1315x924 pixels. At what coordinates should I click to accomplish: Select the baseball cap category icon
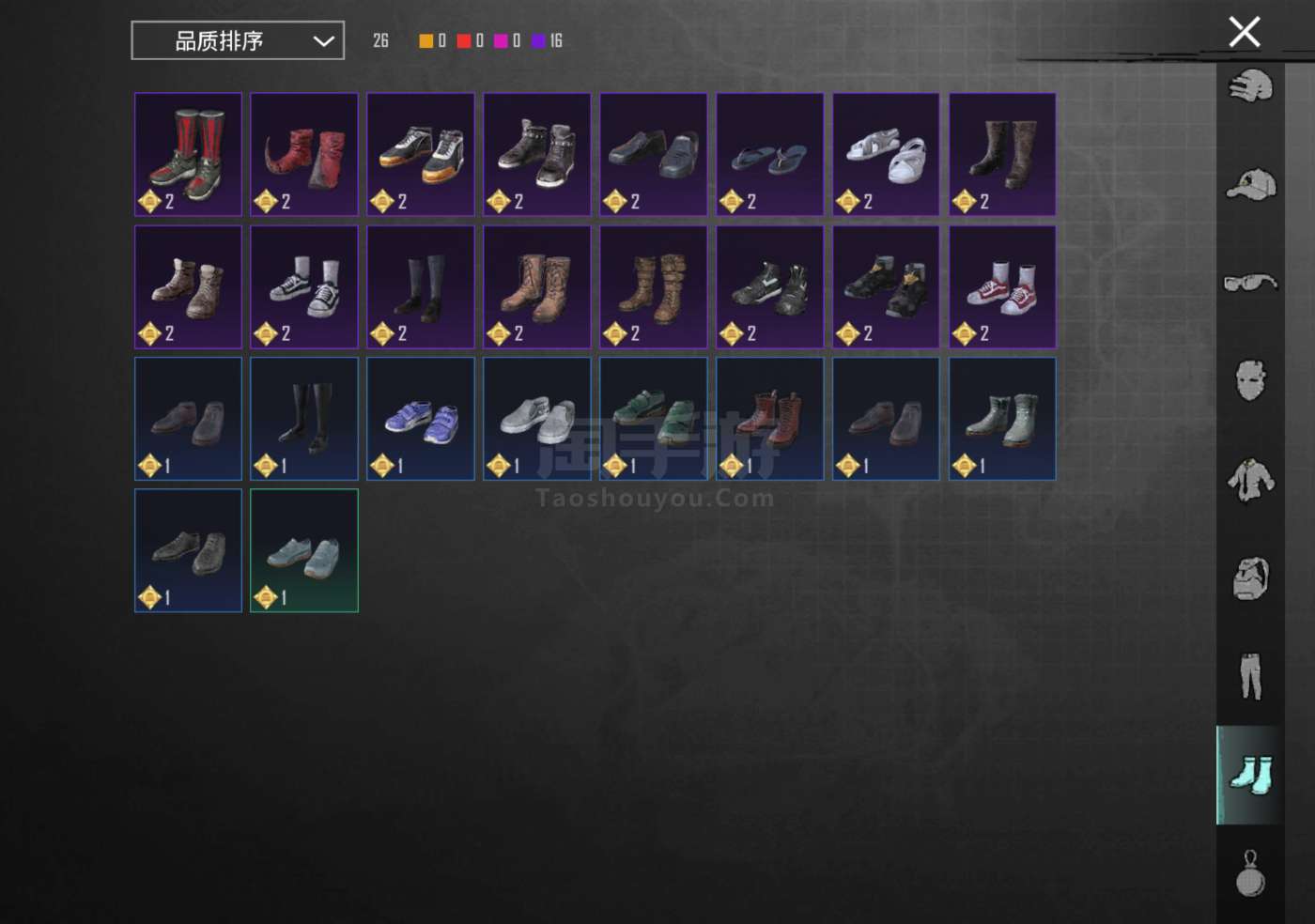1250,183
